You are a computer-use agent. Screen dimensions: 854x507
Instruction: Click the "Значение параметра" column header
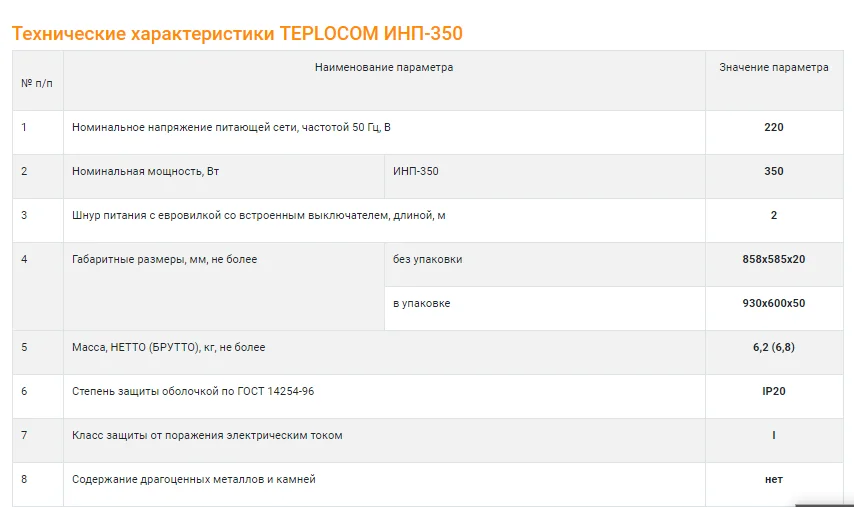773,68
